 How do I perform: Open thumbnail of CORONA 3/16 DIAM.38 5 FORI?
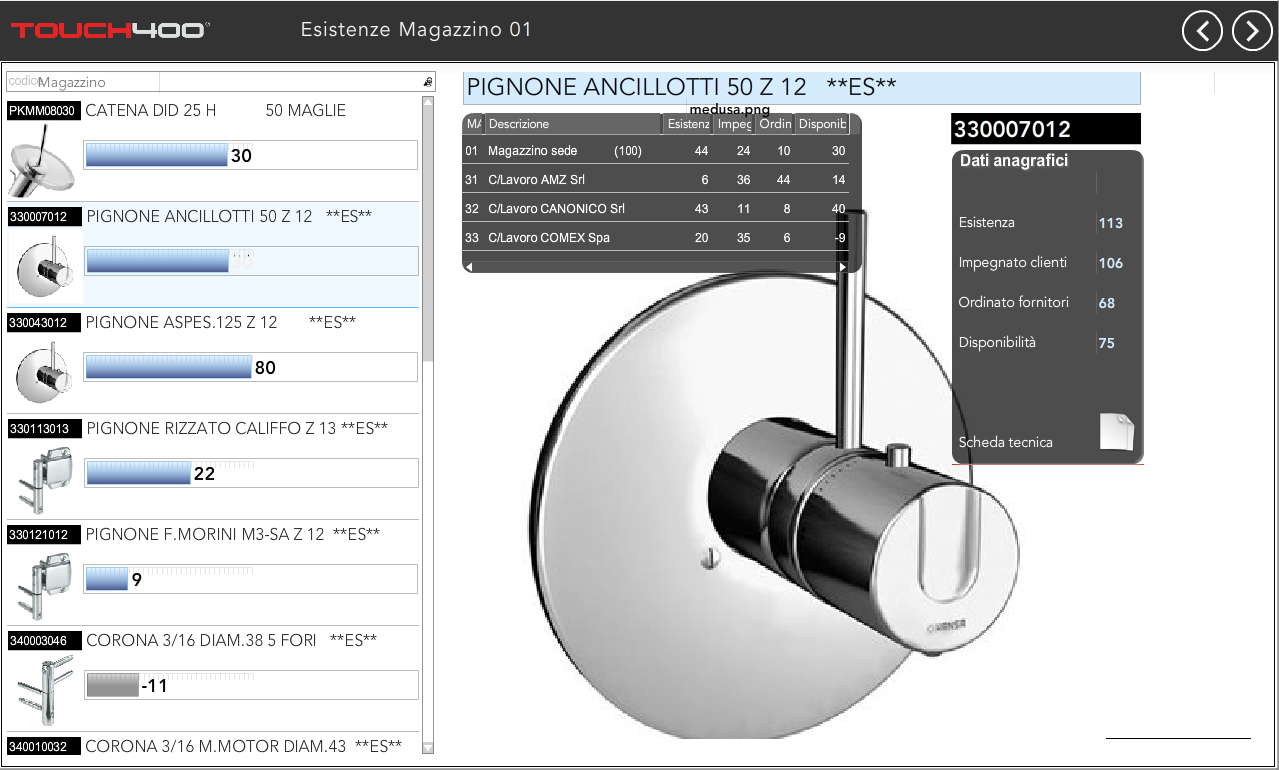pos(43,690)
